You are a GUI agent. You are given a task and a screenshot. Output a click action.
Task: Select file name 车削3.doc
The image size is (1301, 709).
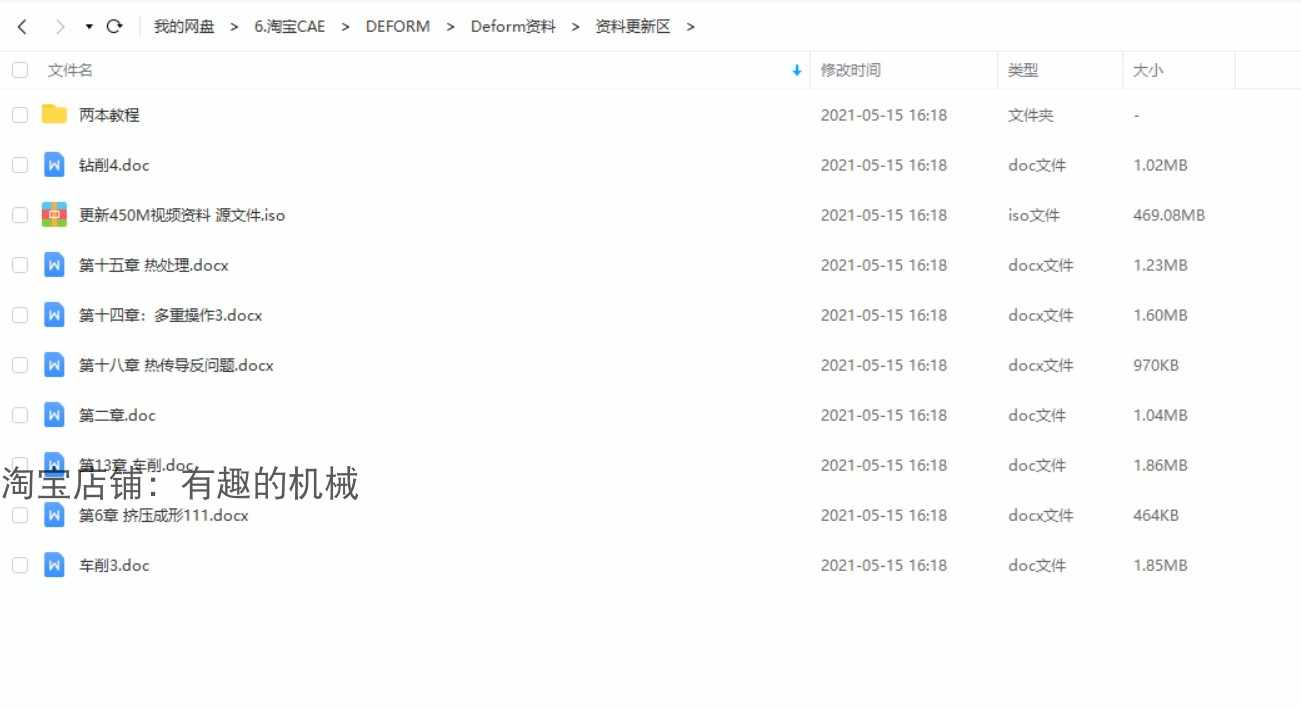114,565
